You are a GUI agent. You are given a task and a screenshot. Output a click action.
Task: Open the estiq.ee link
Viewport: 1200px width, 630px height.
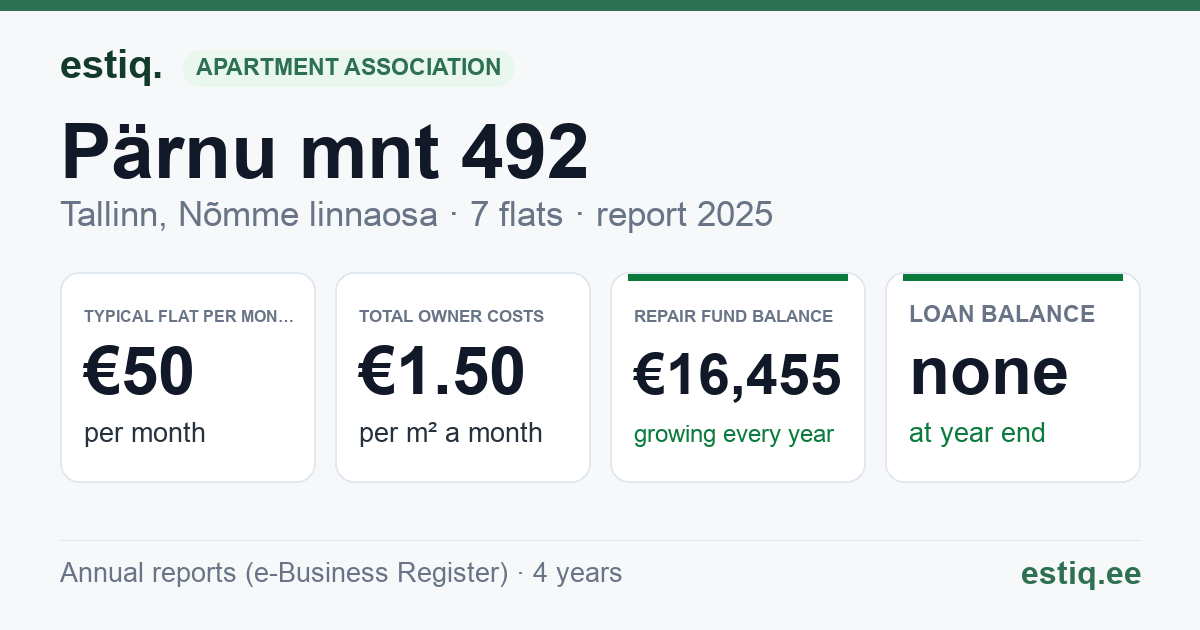pos(1081,573)
